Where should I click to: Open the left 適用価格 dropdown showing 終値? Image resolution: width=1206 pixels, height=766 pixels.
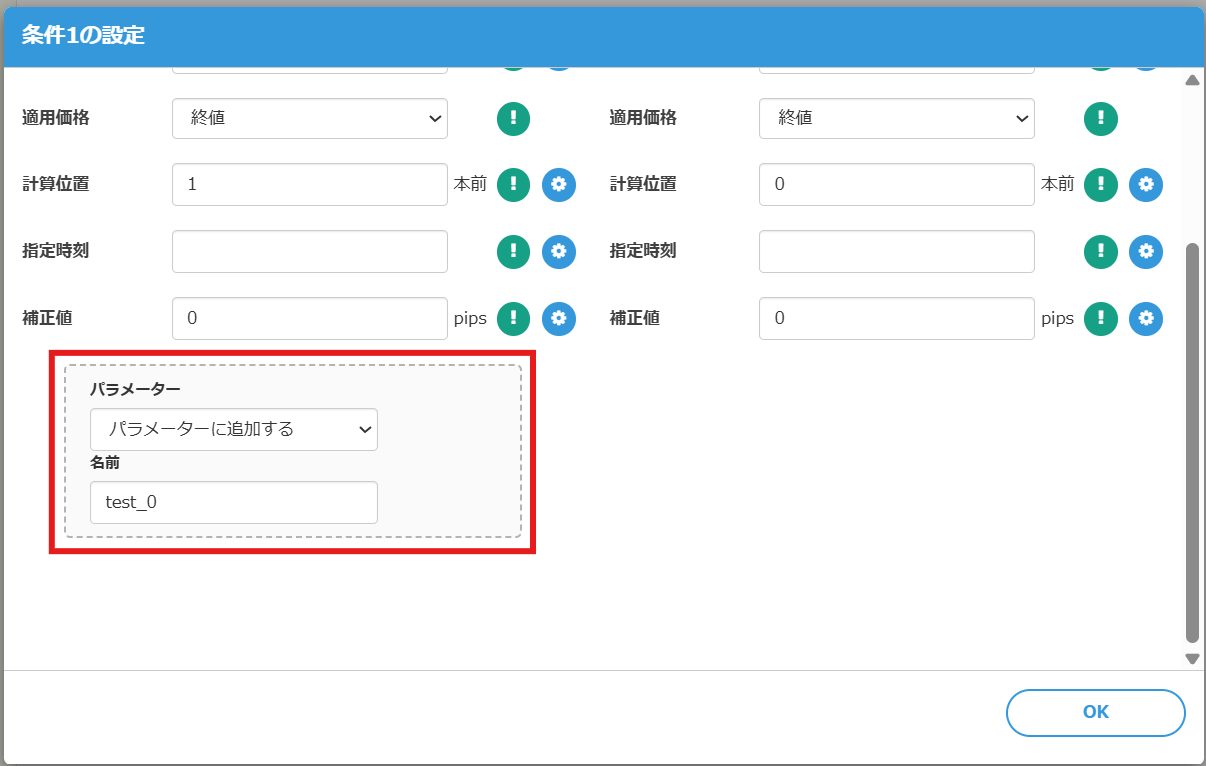309,118
